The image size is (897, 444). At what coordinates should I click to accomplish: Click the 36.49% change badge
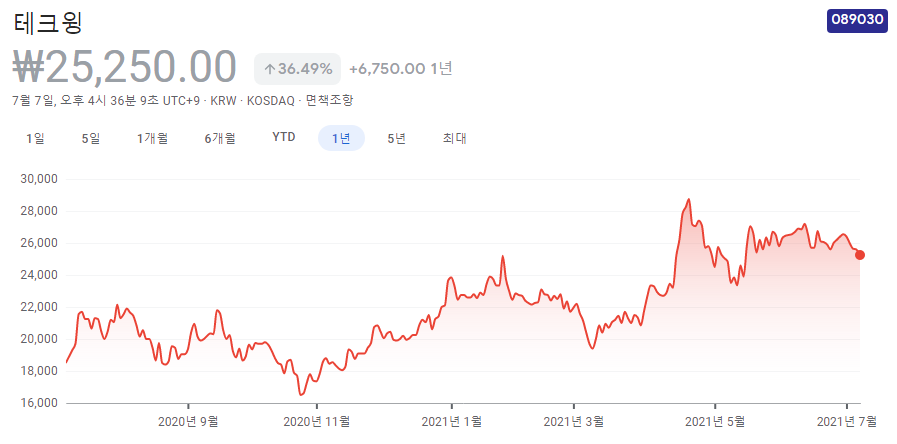coord(297,69)
